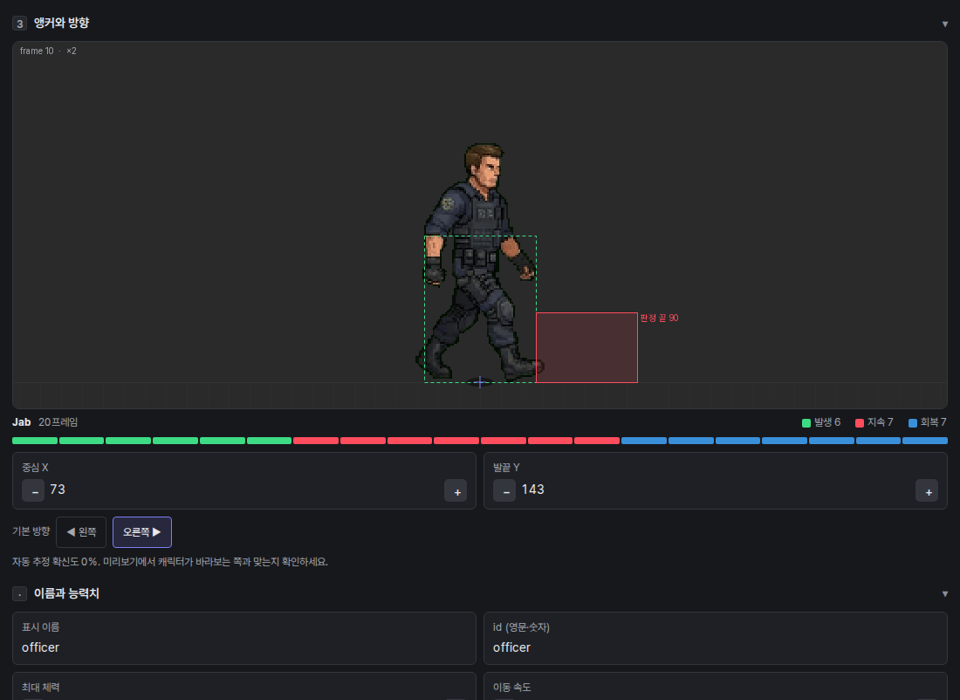This screenshot has height=700, width=960.
Task: Click the 발끝 Y value field showing 143
Action: click(x=716, y=490)
